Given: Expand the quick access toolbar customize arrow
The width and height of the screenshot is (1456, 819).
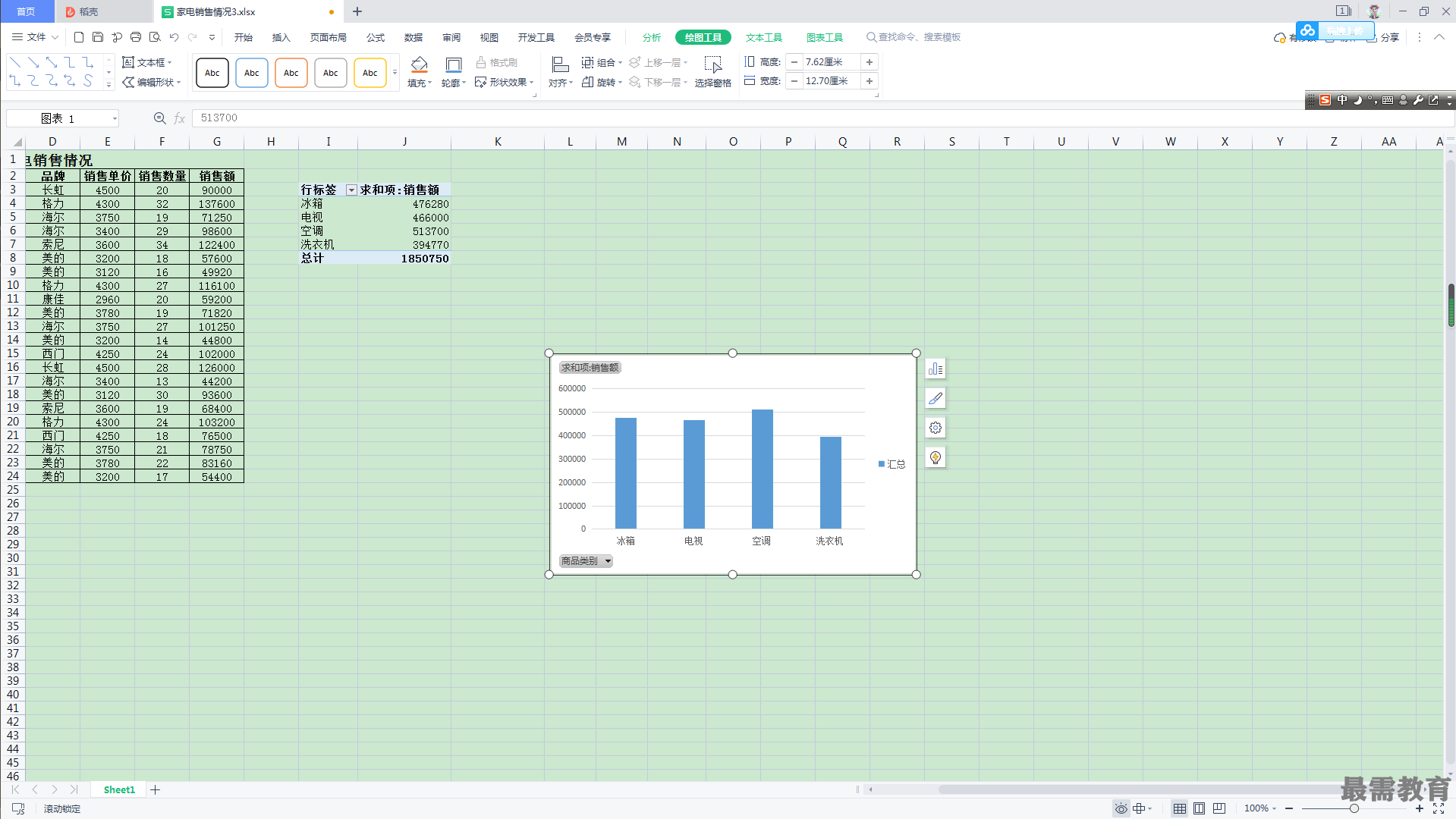Looking at the screenshot, I should [x=212, y=37].
